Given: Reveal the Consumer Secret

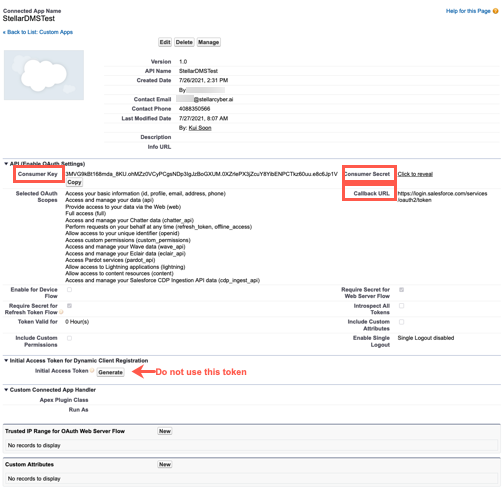Looking at the screenshot, I should pyautogui.click(x=415, y=174).
